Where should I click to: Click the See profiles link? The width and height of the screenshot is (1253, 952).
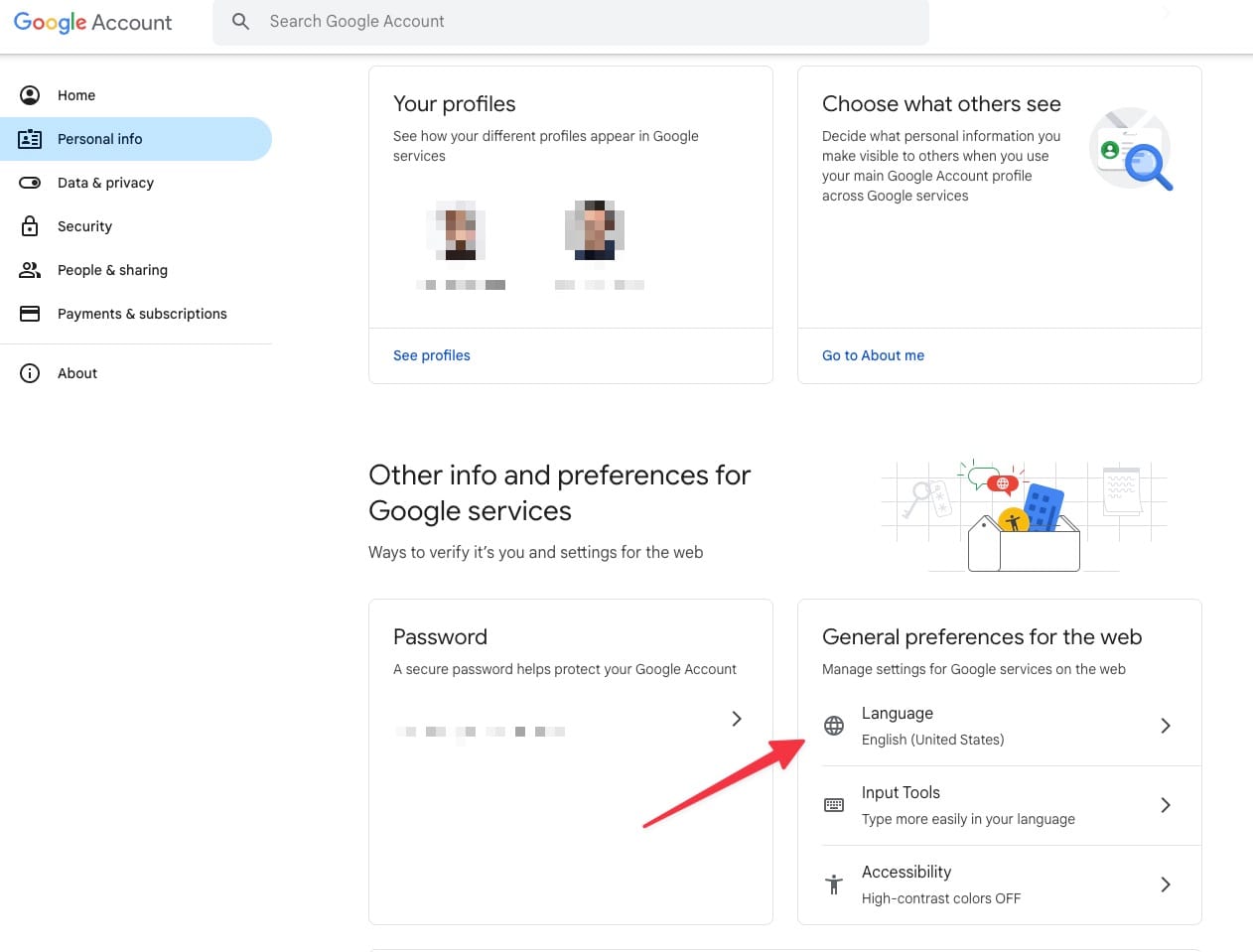click(x=432, y=355)
